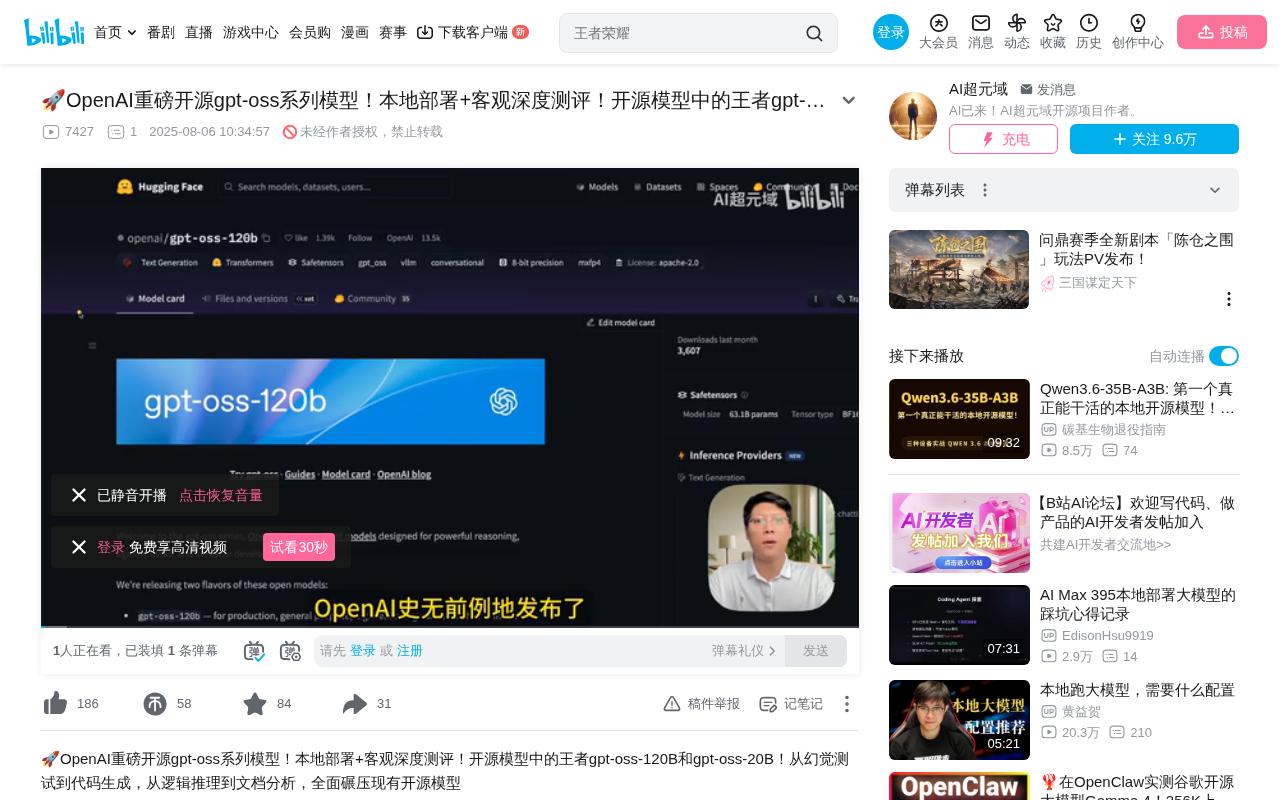This screenshot has width=1280, height=800.
Task: Open 弹幕礼仪 etiquette link
Action: click(744, 651)
